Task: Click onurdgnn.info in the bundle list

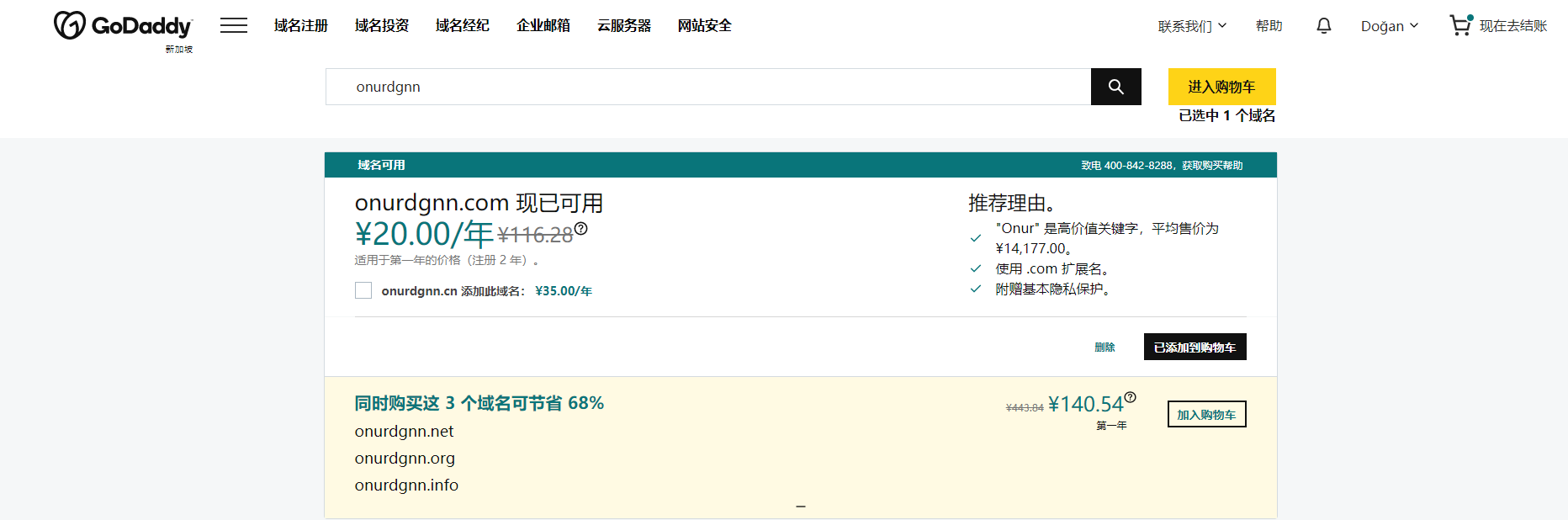Action: pyautogui.click(x=406, y=486)
